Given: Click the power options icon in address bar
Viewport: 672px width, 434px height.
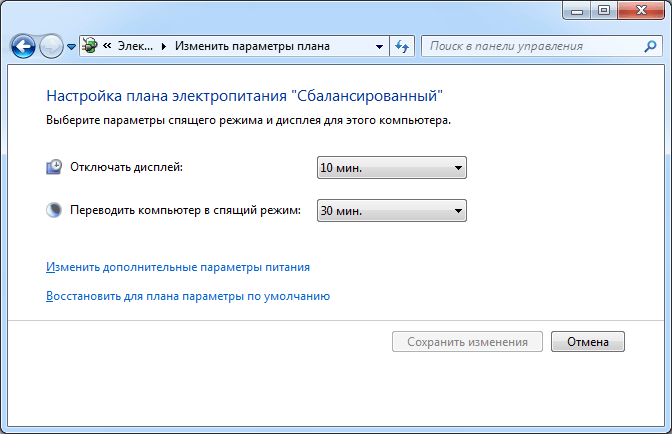Looking at the screenshot, I should pyautogui.click(x=90, y=45).
